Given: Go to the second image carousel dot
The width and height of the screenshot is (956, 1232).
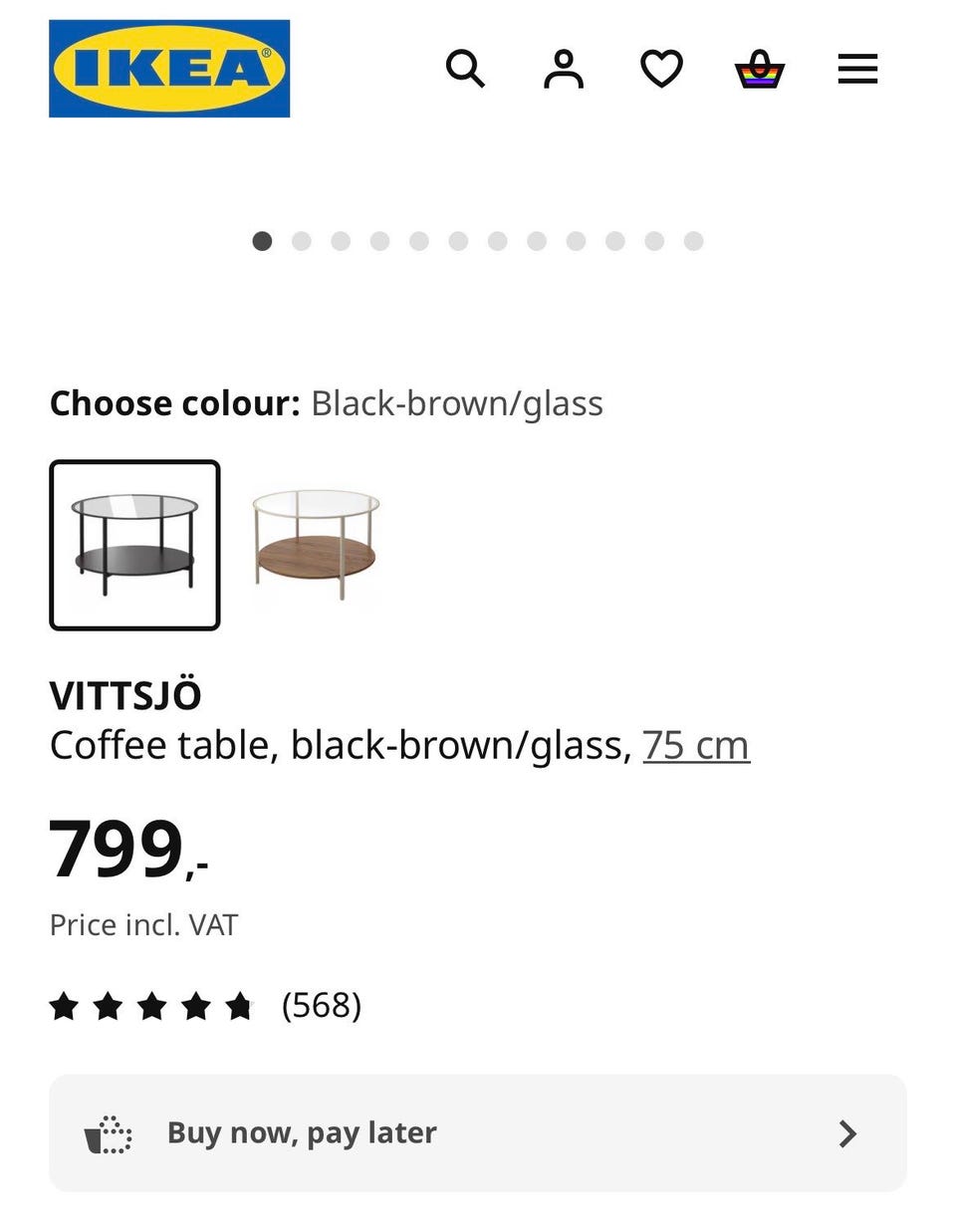Looking at the screenshot, I should coord(302,241).
